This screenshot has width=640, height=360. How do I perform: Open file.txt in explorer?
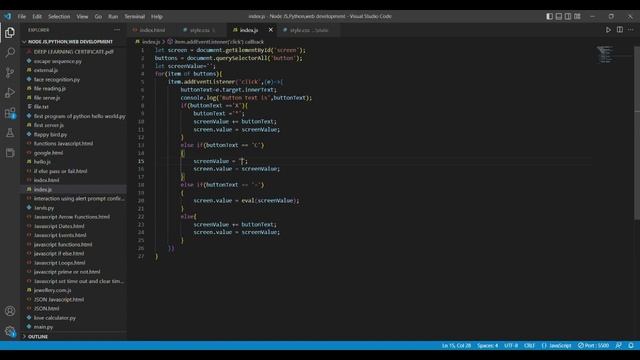(x=41, y=107)
